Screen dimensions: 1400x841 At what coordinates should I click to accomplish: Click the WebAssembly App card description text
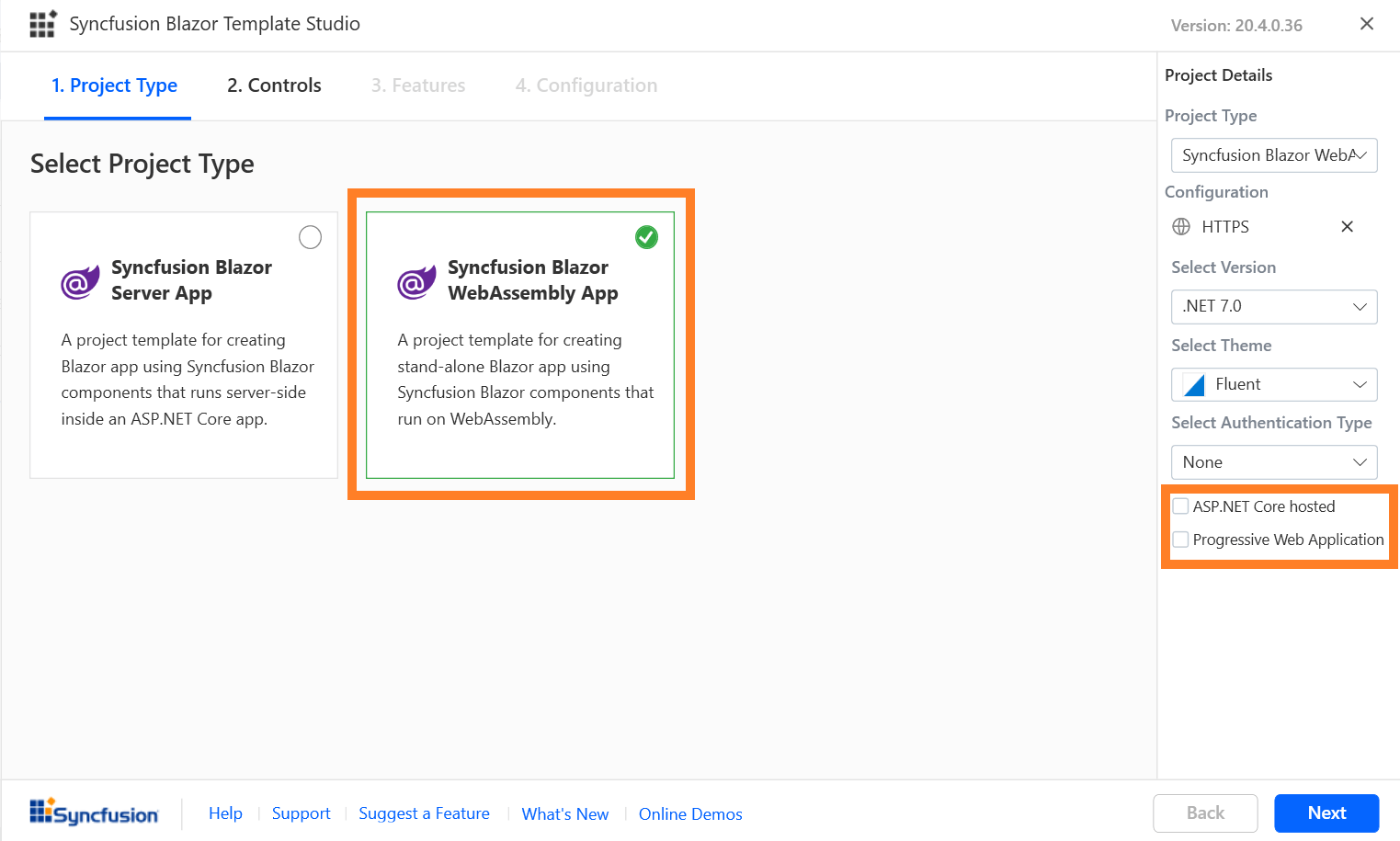coord(526,380)
